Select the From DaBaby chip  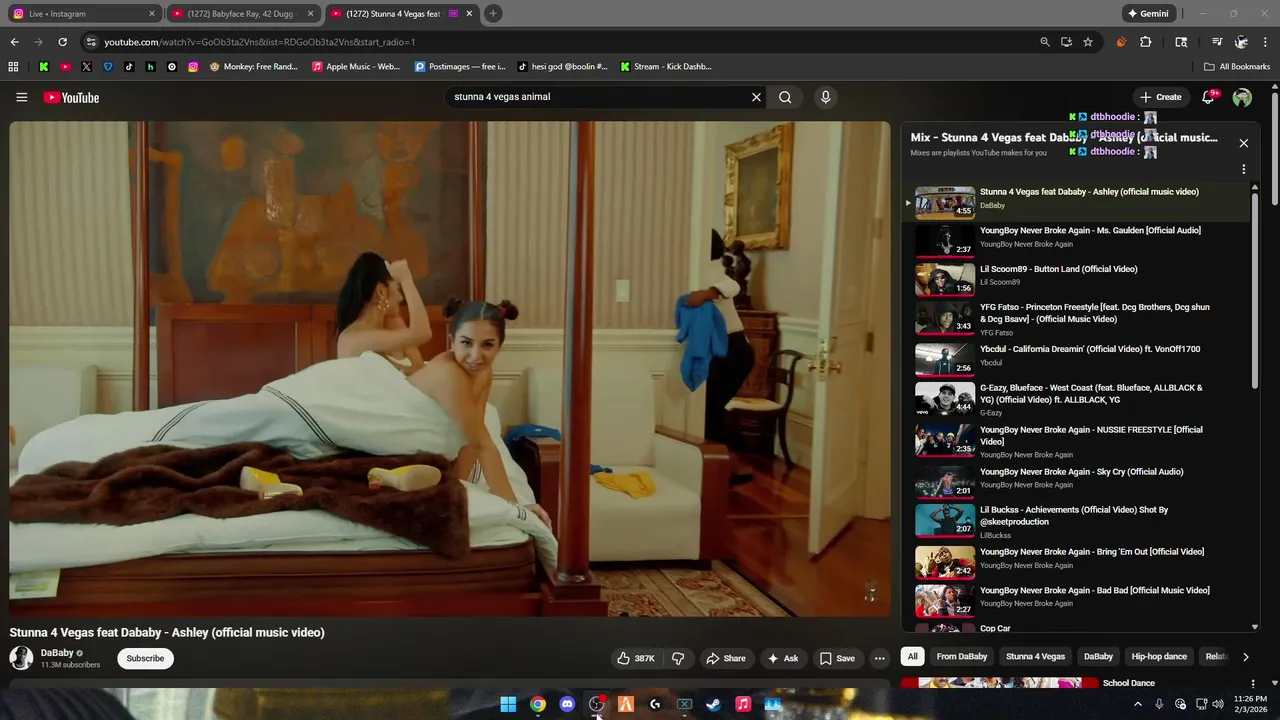[x=962, y=657]
